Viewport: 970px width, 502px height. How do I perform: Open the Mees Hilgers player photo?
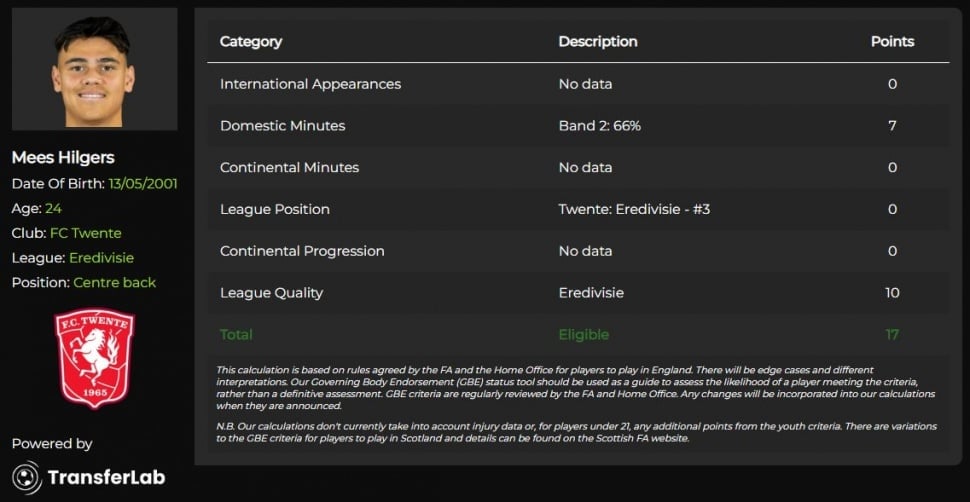tap(95, 69)
